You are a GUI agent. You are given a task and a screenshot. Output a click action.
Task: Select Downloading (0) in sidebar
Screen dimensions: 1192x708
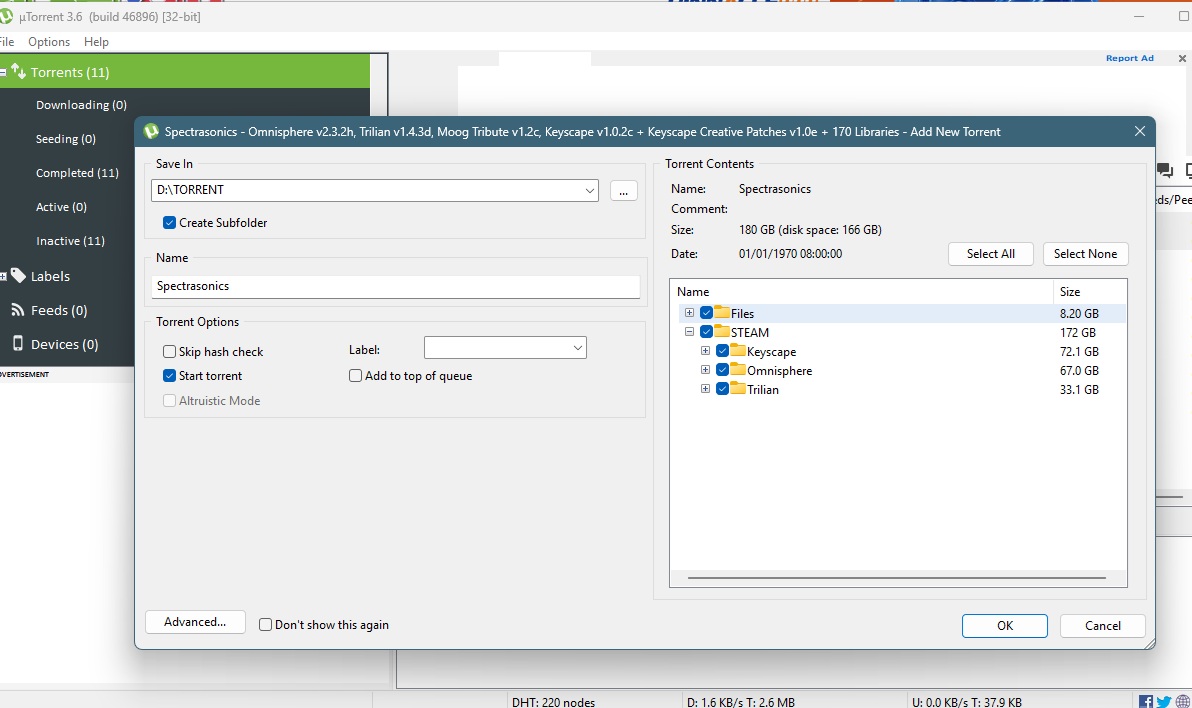click(81, 105)
